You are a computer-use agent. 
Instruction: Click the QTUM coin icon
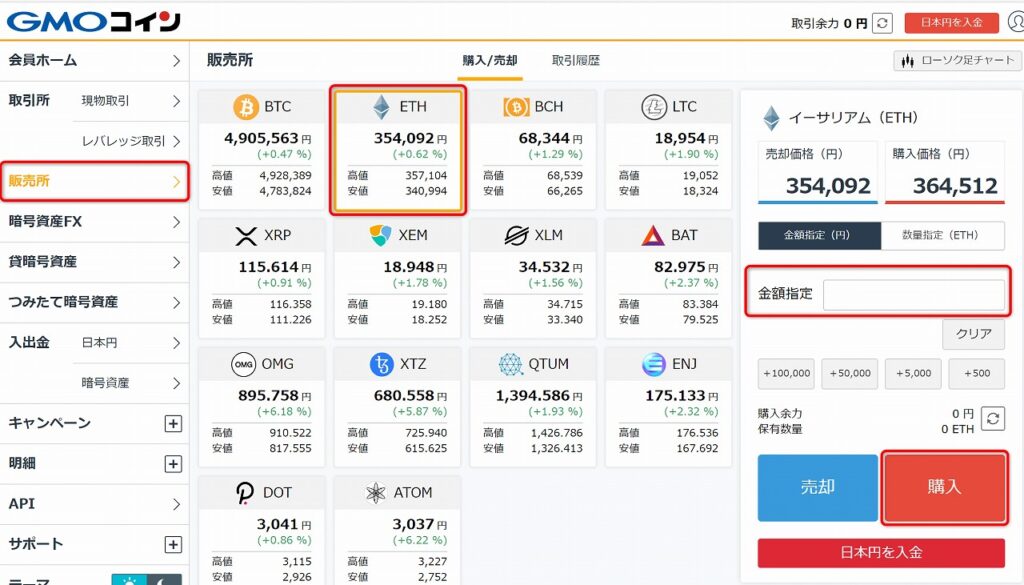tap(511, 364)
